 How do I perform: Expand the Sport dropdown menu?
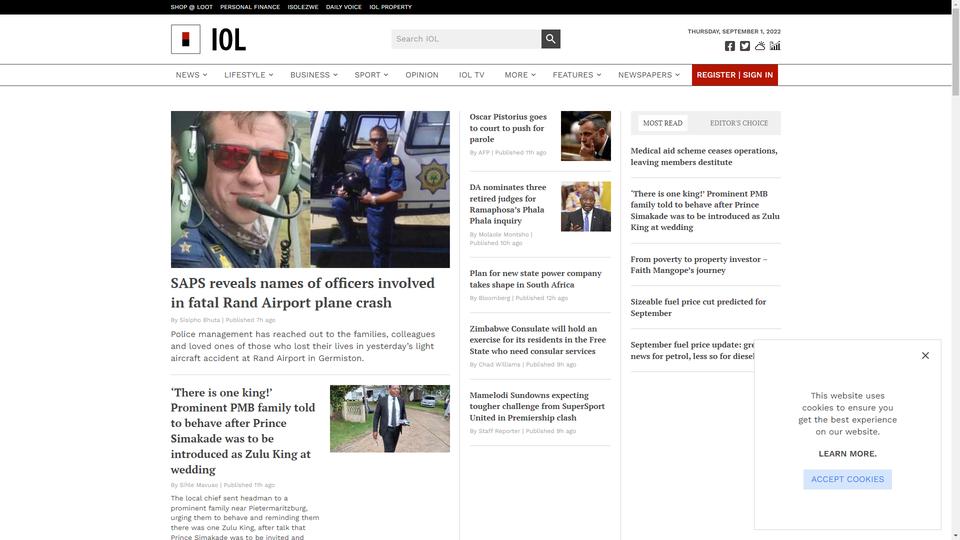click(x=371, y=75)
